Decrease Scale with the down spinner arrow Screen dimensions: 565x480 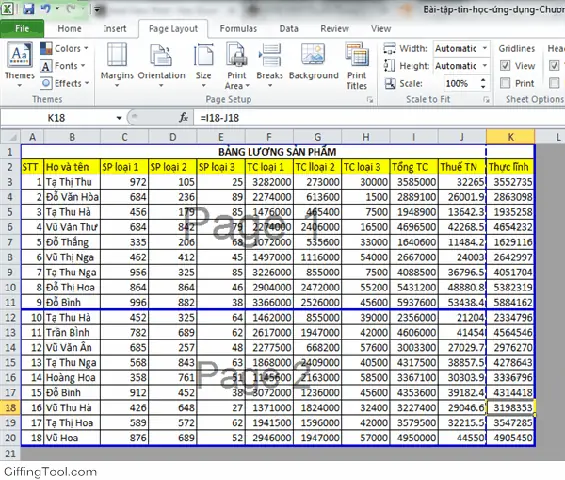[x=483, y=87]
